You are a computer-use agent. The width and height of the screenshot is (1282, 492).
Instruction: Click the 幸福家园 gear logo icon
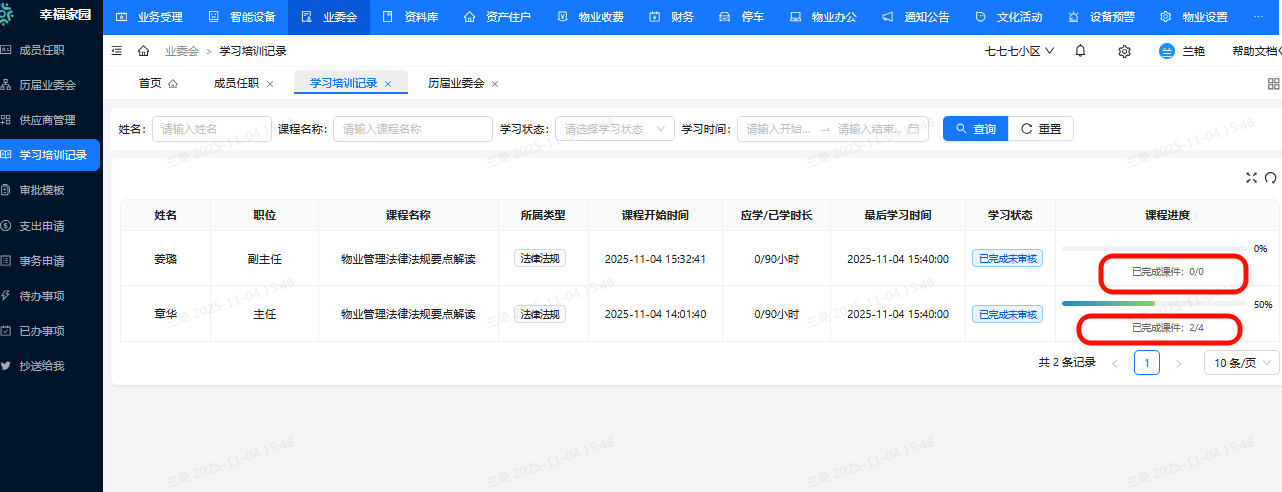(x=7, y=15)
